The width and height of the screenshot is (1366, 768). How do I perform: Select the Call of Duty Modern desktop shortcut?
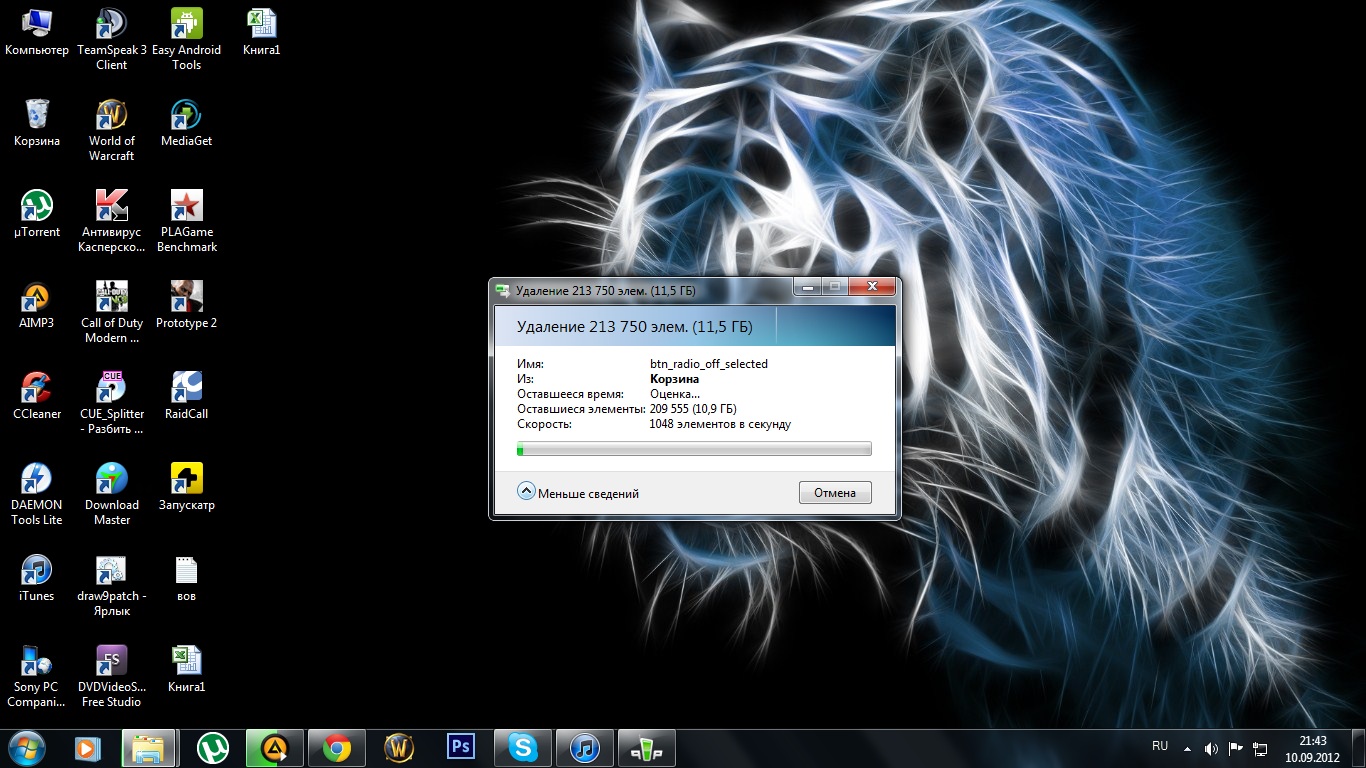click(111, 312)
